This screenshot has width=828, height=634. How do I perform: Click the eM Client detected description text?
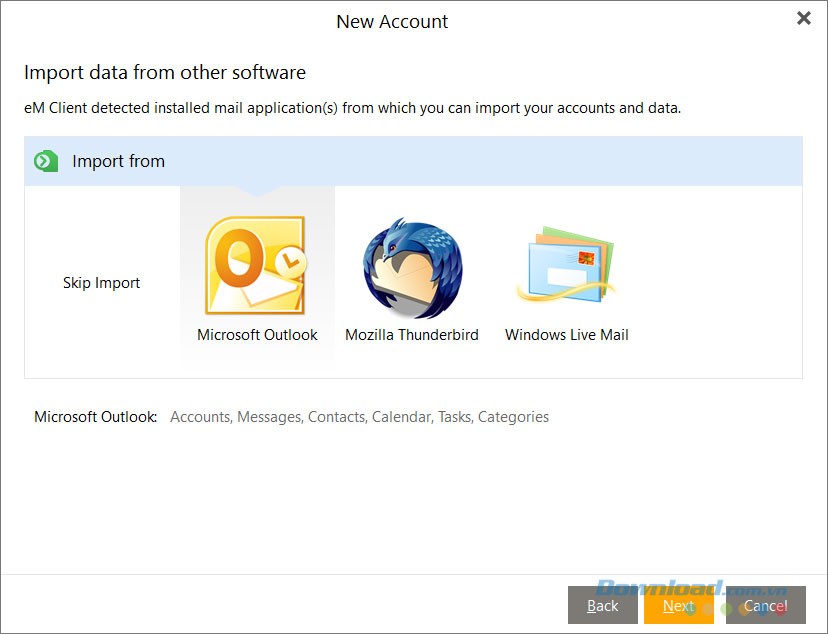352,107
